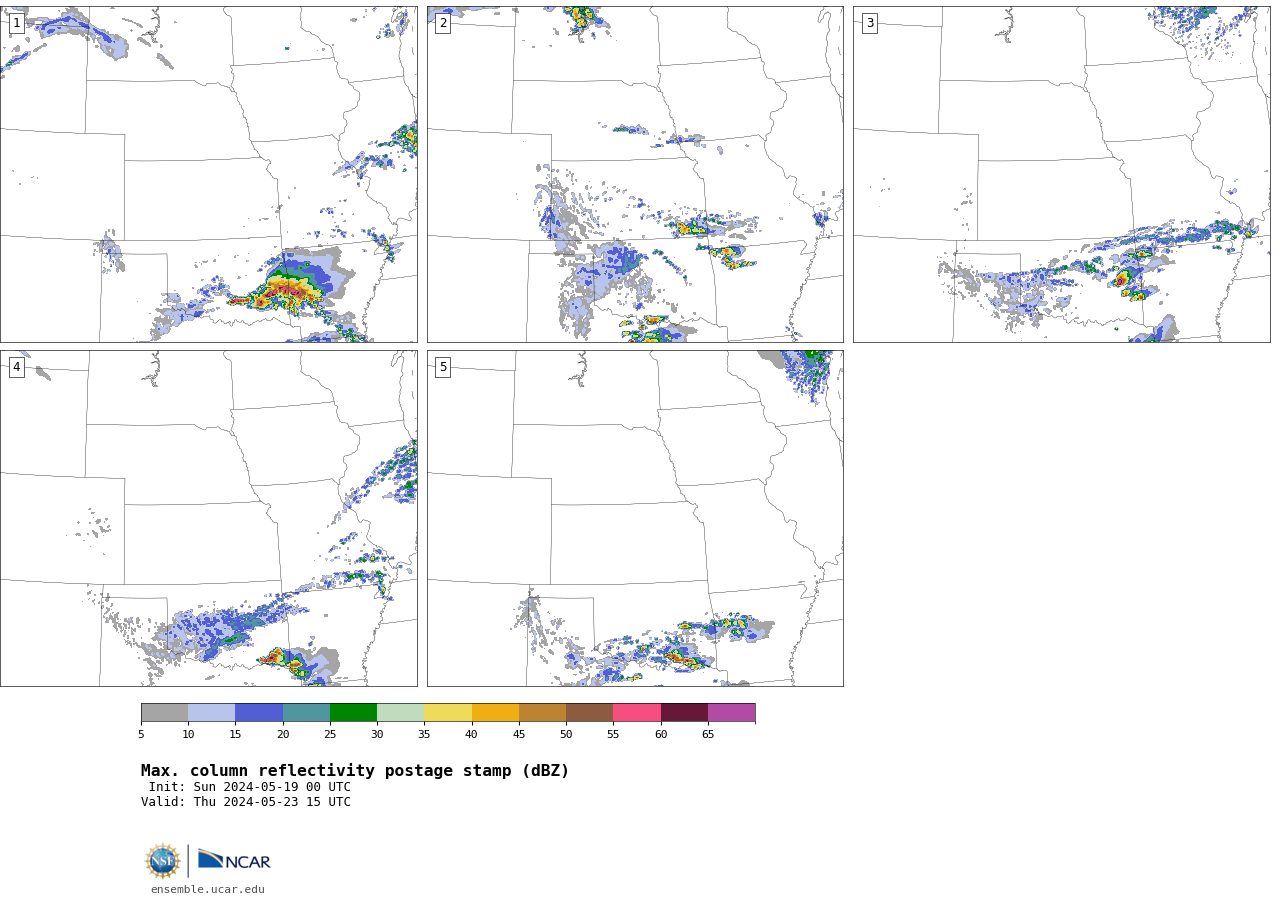The height and width of the screenshot is (901, 1280).
Task: Open ensemble member 4 reflectivity map
Action: (x=208, y=518)
